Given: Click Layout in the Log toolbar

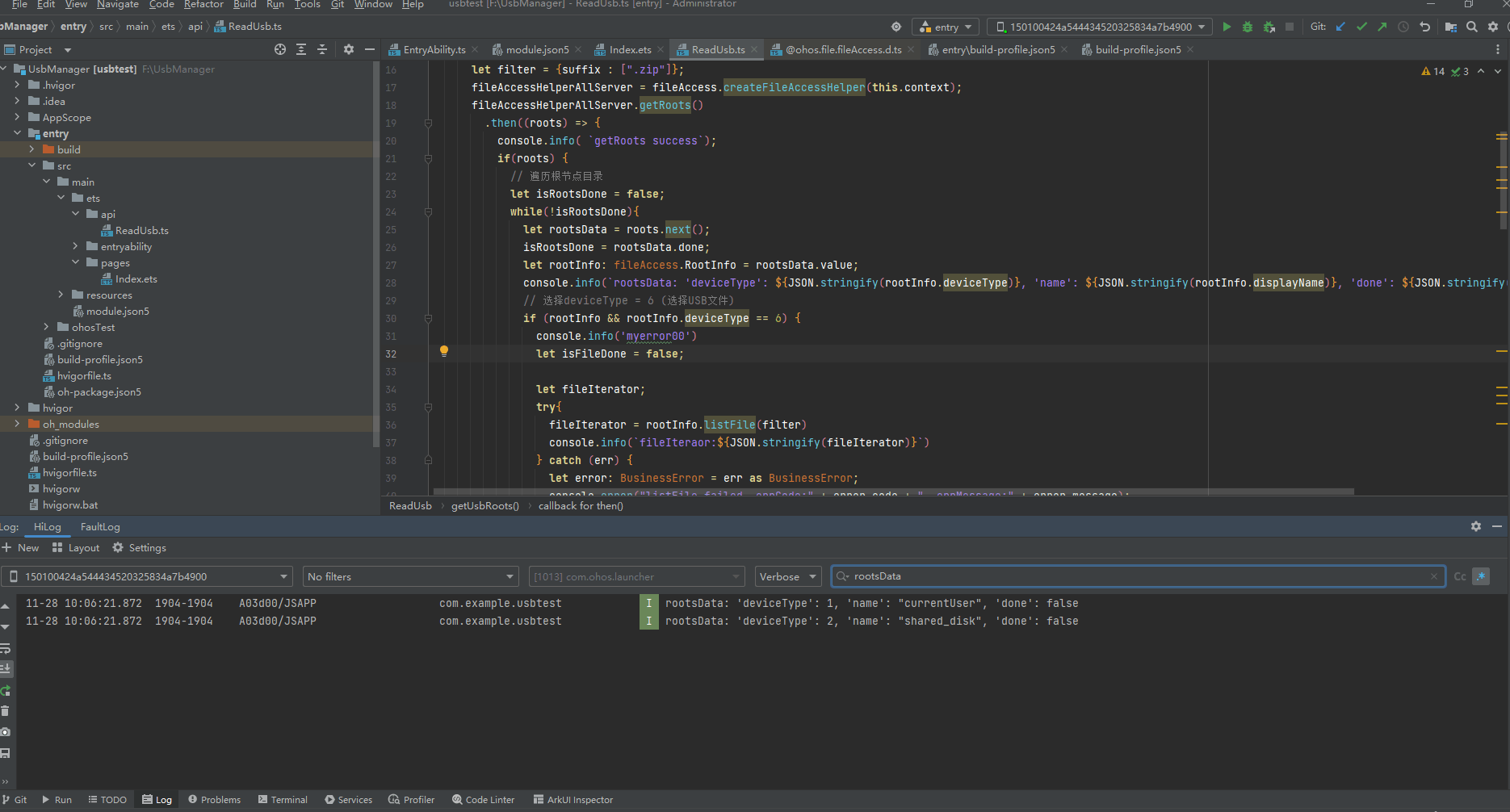Looking at the screenshot, I should coord(76,547).
